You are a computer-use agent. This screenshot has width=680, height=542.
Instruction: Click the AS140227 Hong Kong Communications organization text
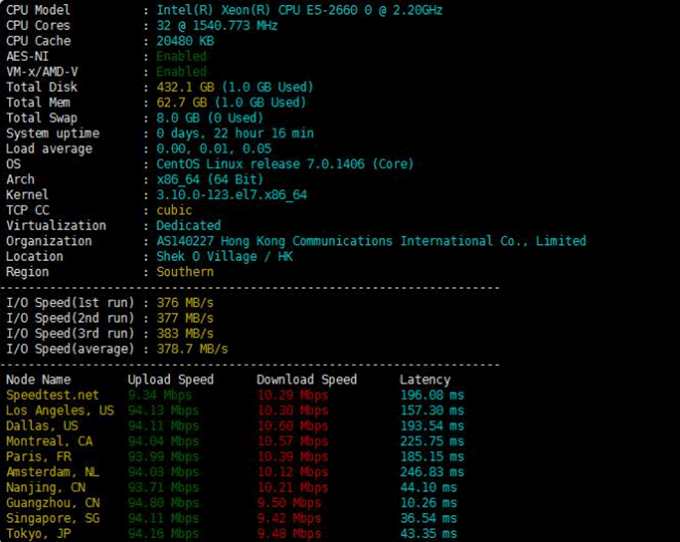[371, 241]
